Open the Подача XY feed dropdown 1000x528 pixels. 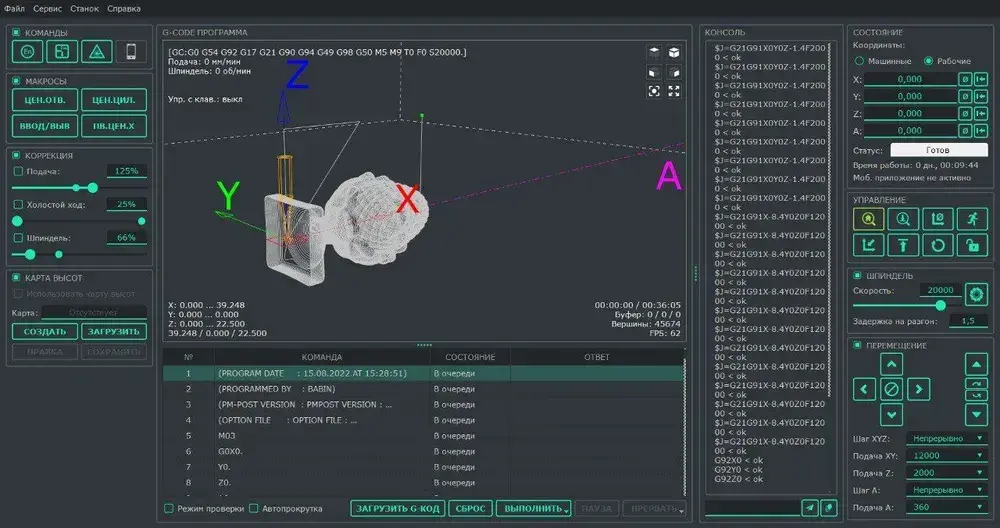pos(947,455)
